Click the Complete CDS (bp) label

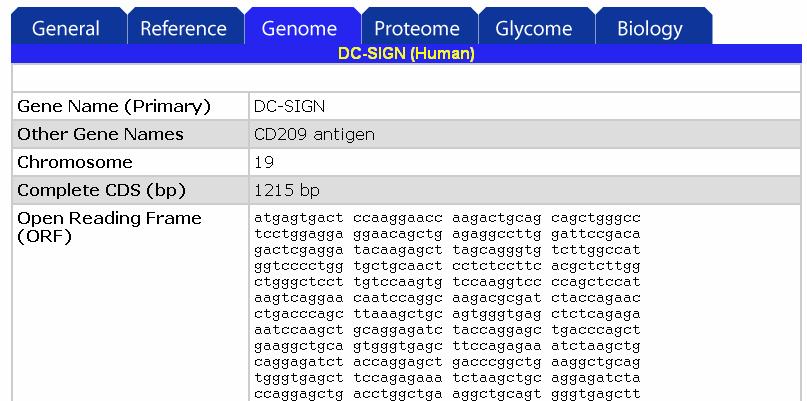pyautogui.click(x=101, y=190)
